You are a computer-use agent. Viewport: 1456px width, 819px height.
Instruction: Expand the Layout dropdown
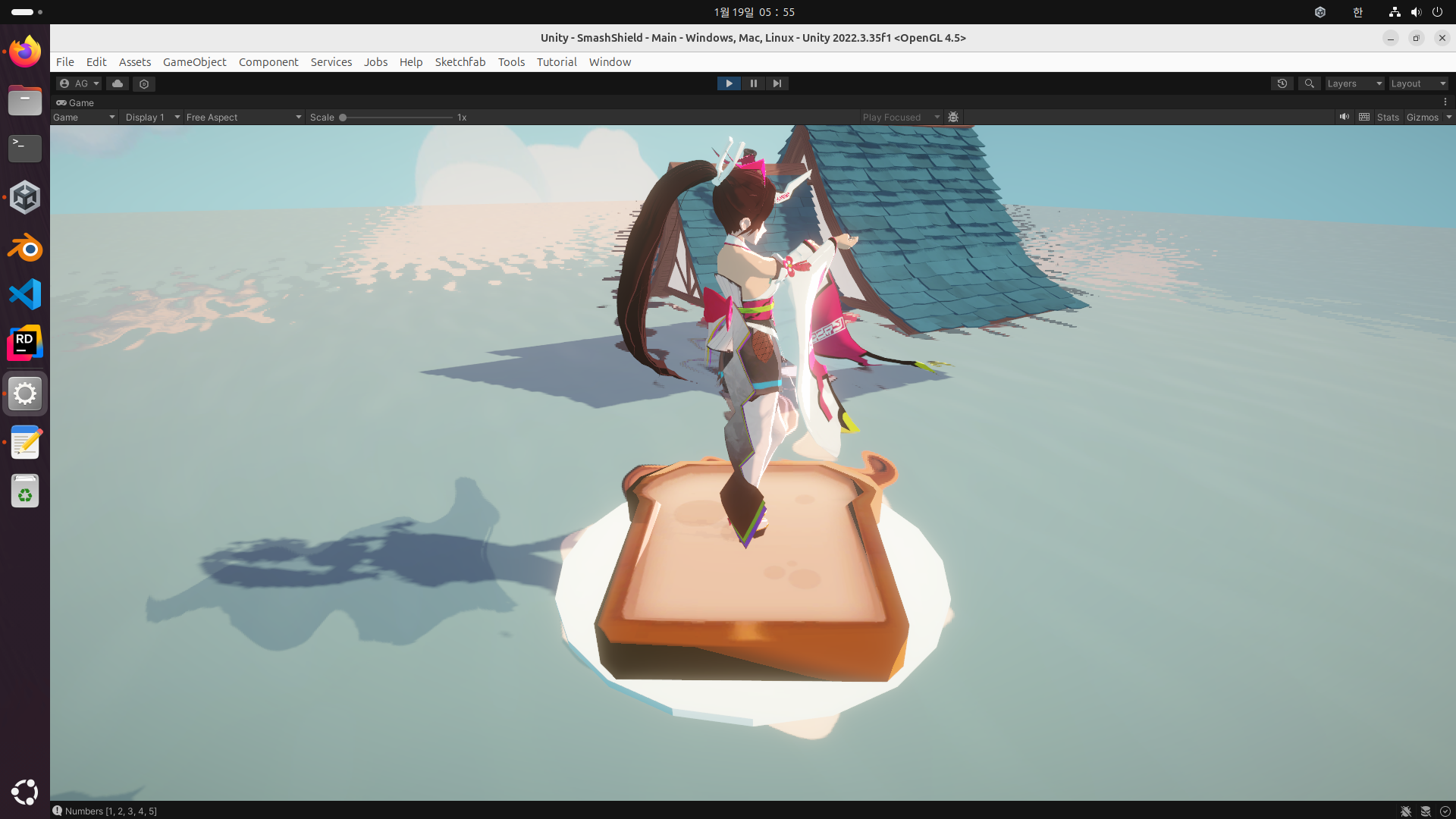pyautogui.click(x=1418, y=83)
